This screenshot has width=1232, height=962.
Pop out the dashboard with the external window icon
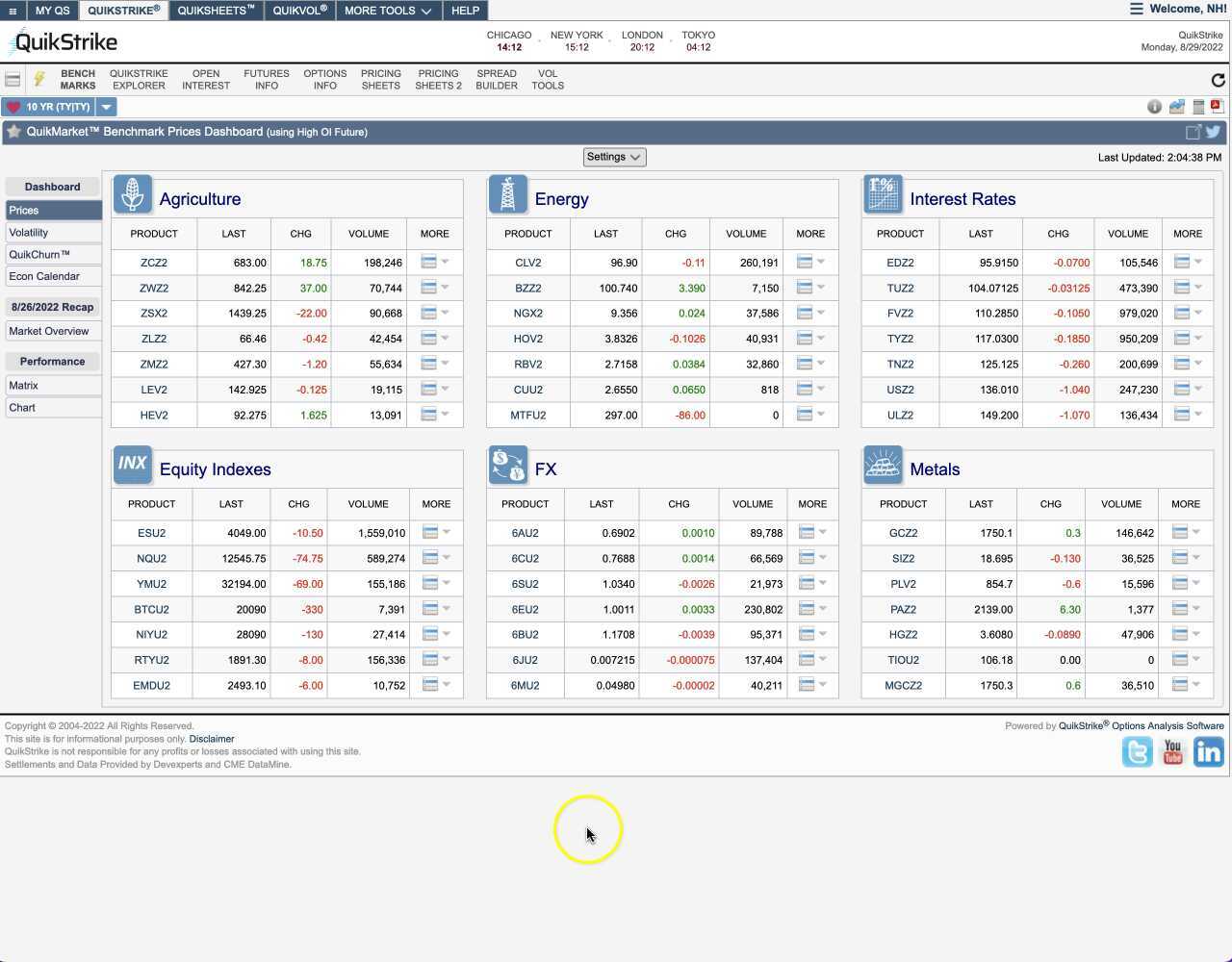[1193, 132]
